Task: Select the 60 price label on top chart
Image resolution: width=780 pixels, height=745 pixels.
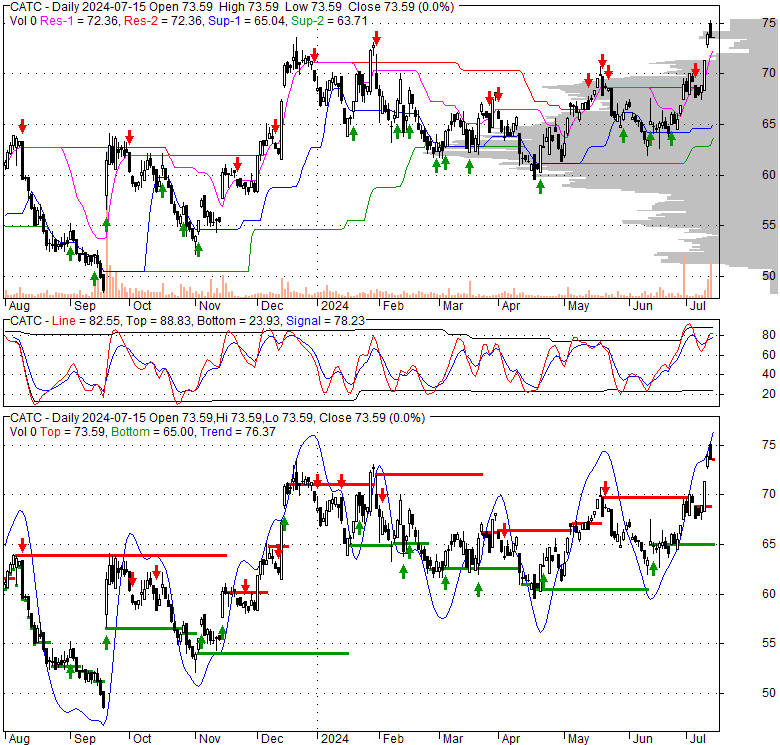Action: point(769,175)
